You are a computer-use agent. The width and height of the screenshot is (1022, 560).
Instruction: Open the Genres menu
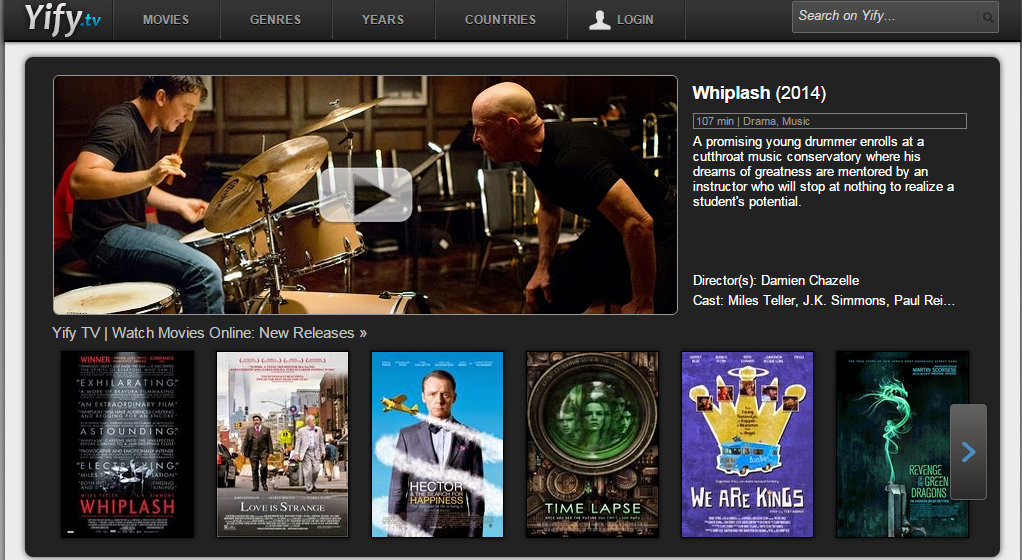pos(276,20)
